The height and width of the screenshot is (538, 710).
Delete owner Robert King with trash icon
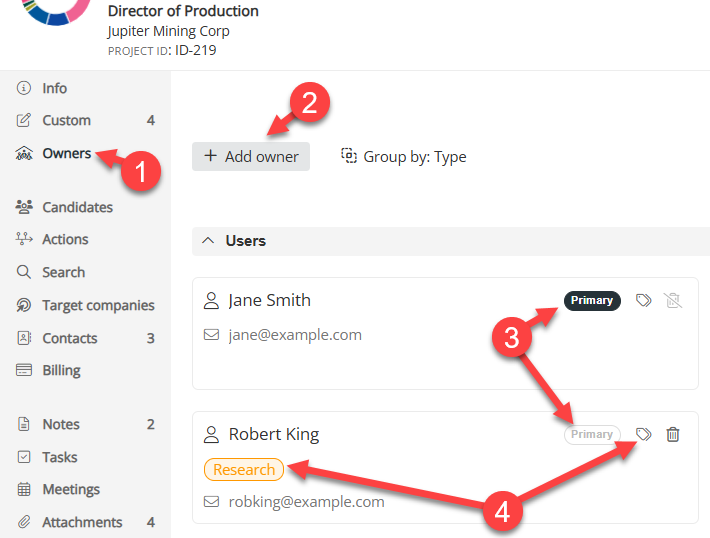pos(673,434)
